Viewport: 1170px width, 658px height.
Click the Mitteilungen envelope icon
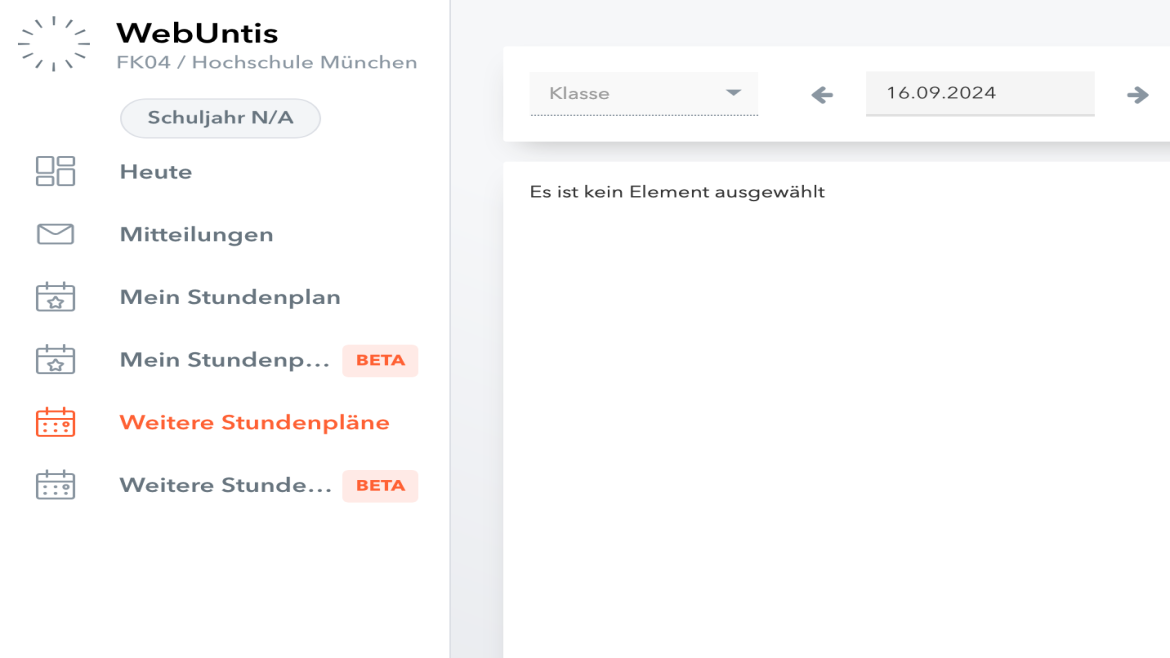(x=55, y=234)
